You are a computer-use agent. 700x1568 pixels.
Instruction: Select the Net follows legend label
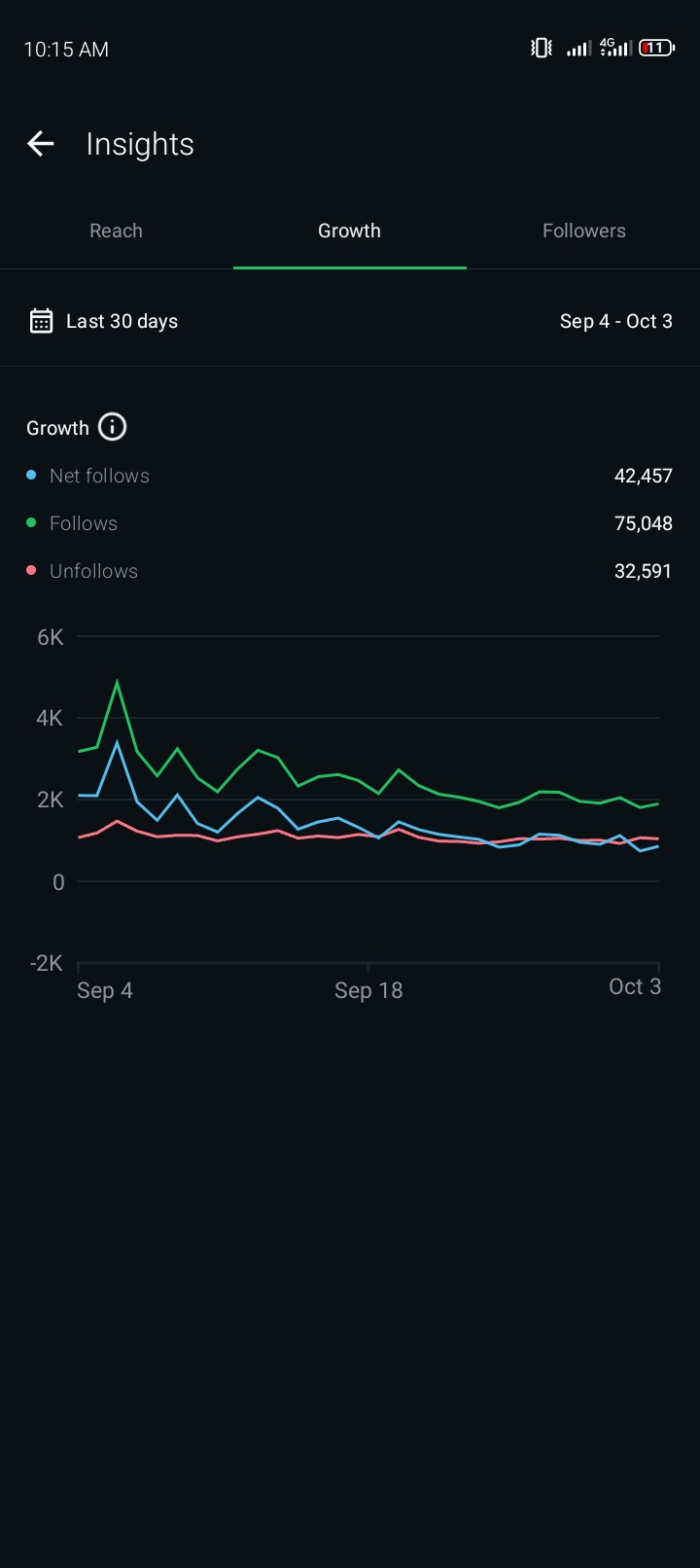coord(99,476)
